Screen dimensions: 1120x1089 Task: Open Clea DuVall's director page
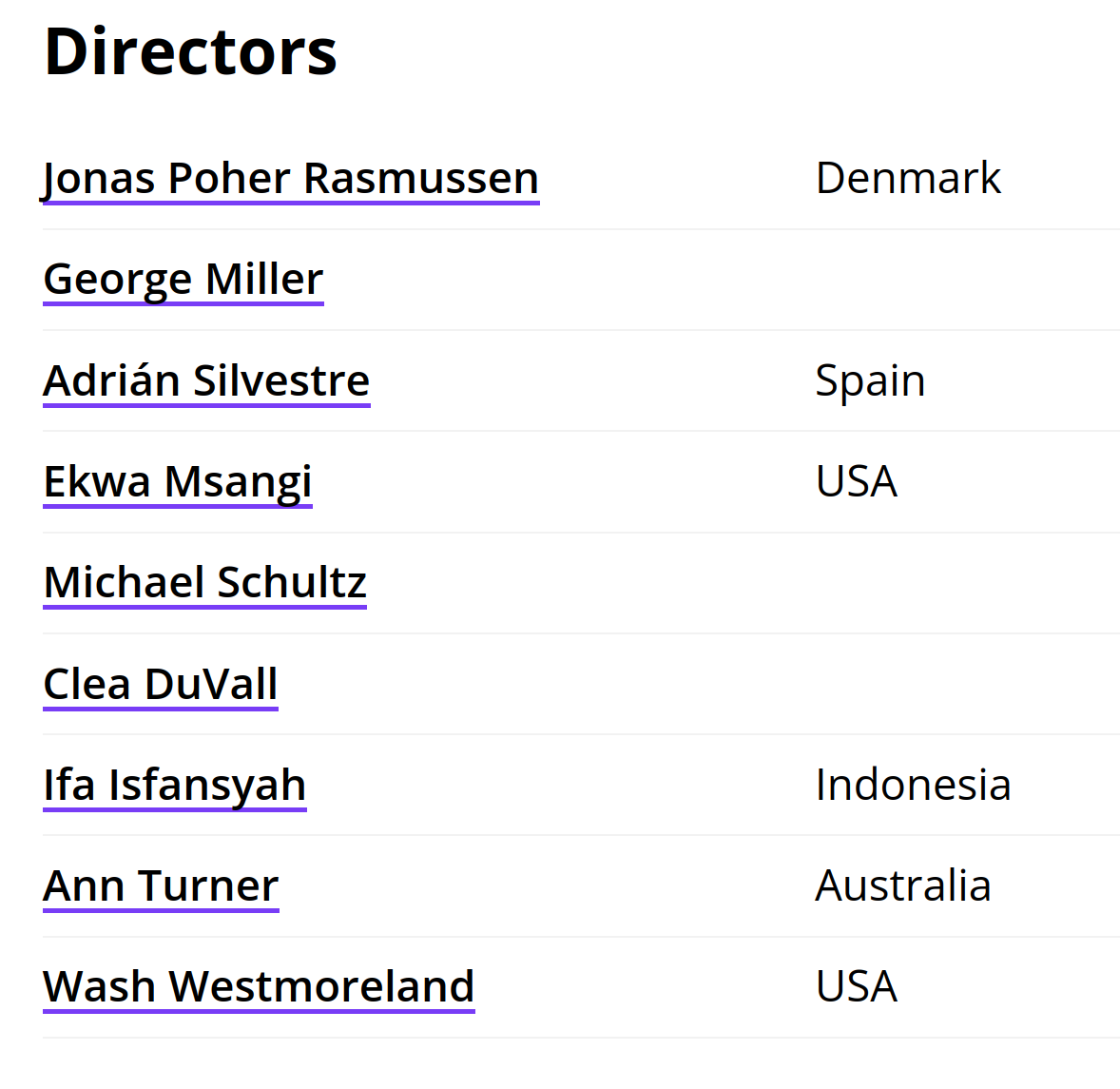pos(161,685)
